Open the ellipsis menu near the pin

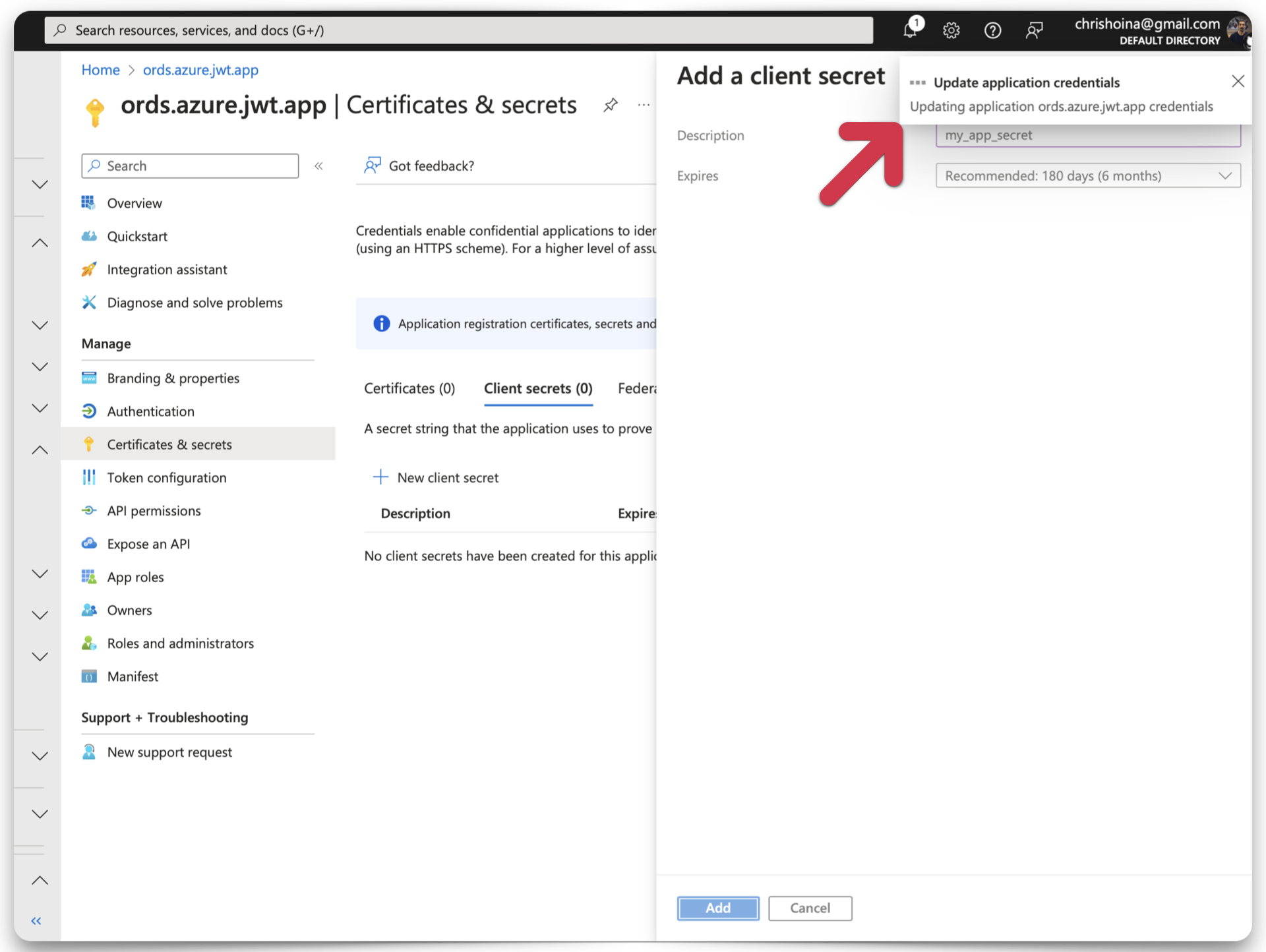[644, 105]
